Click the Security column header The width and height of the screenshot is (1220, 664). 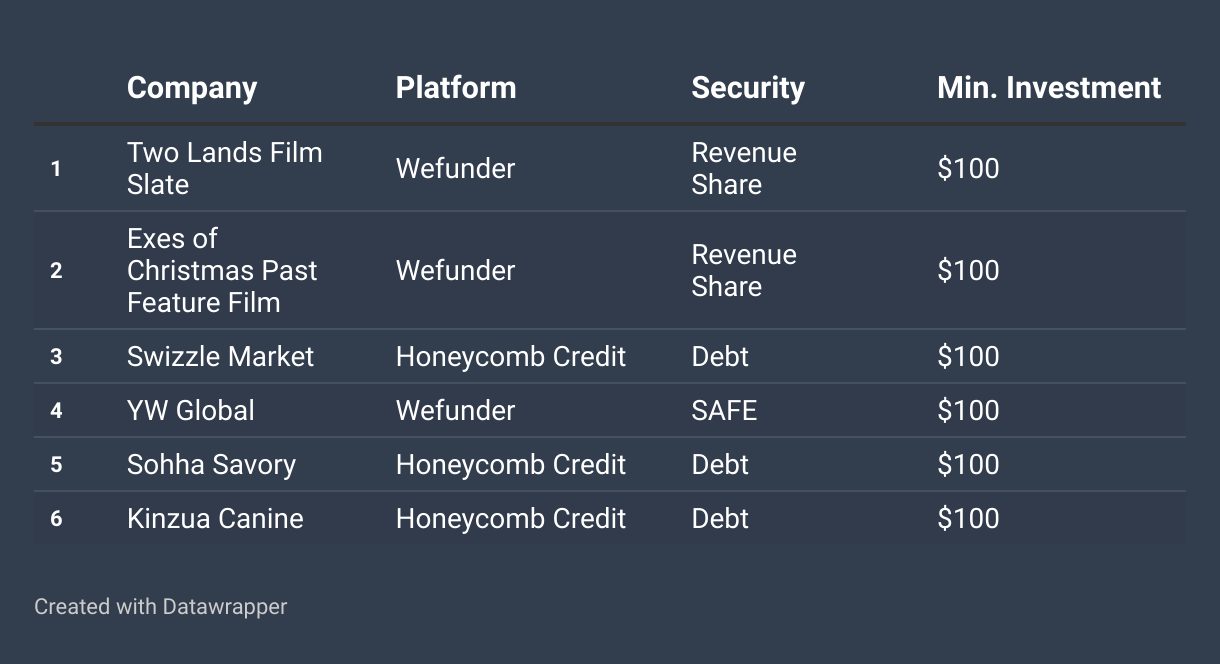tap(748, 88)
